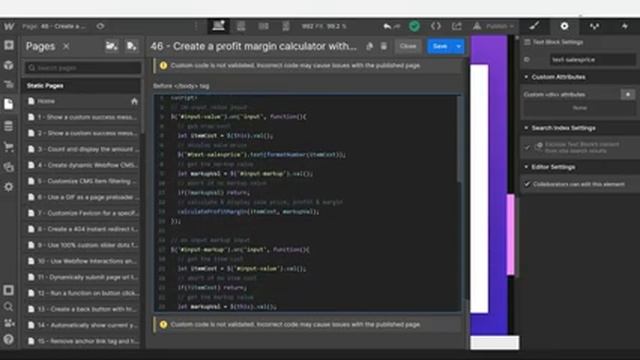
Task: Add a custom div attribute with plus
Action: point(628,94)
